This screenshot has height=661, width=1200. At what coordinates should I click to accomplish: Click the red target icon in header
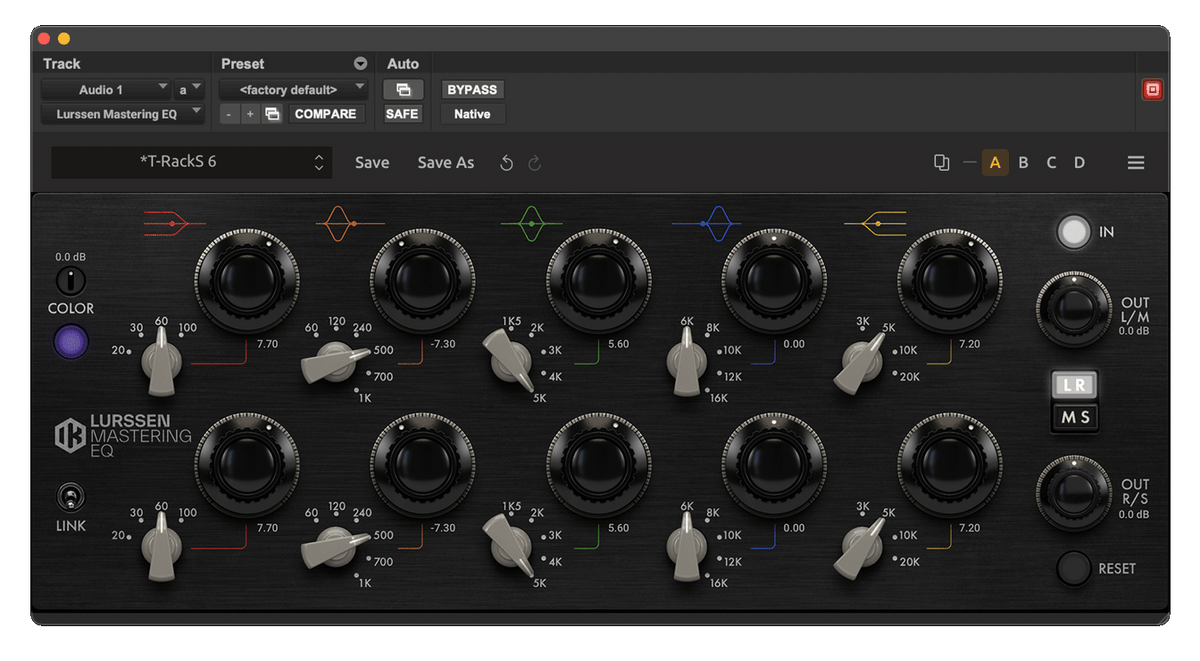[1152, 90]
